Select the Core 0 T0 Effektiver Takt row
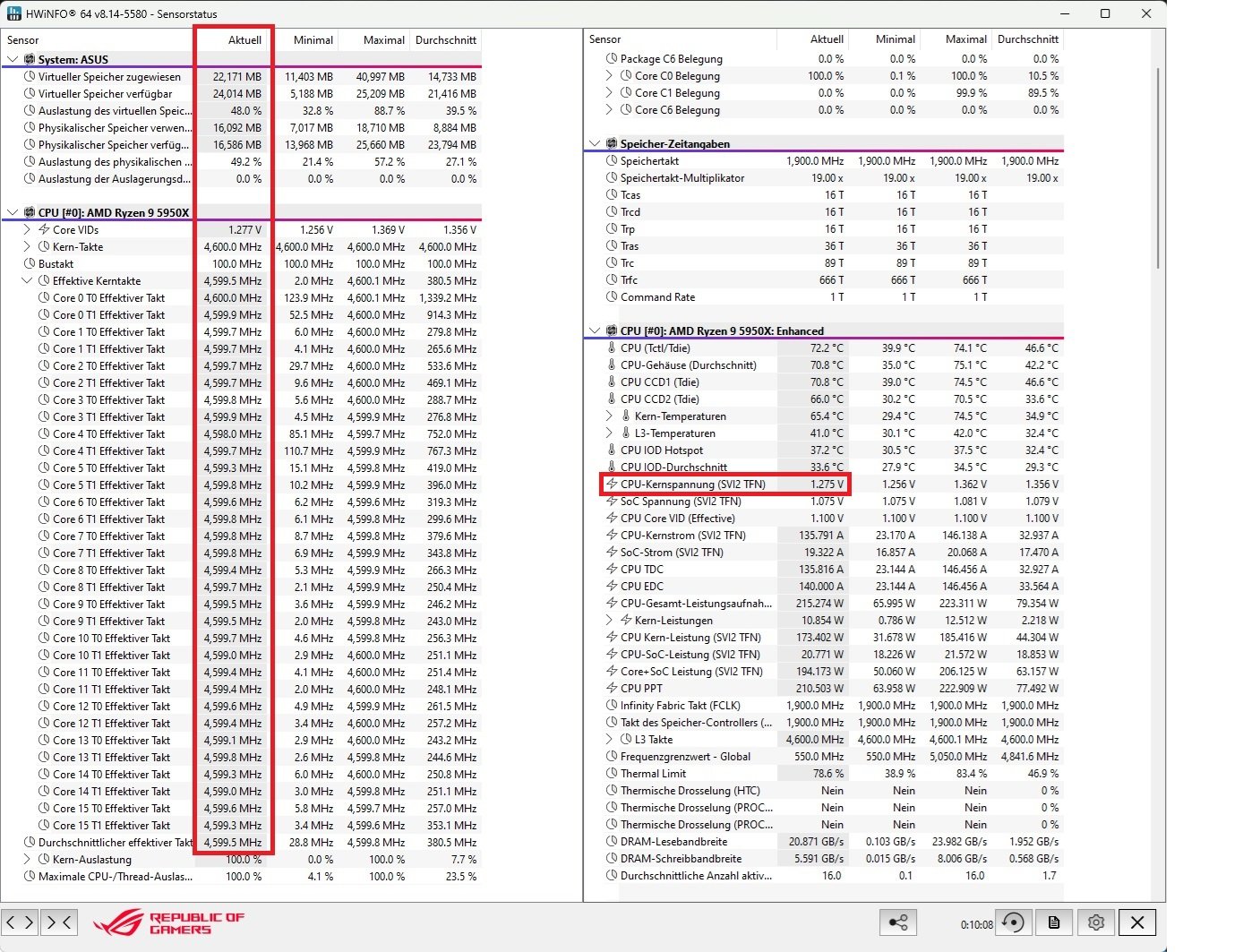 (x=242, y=297)
